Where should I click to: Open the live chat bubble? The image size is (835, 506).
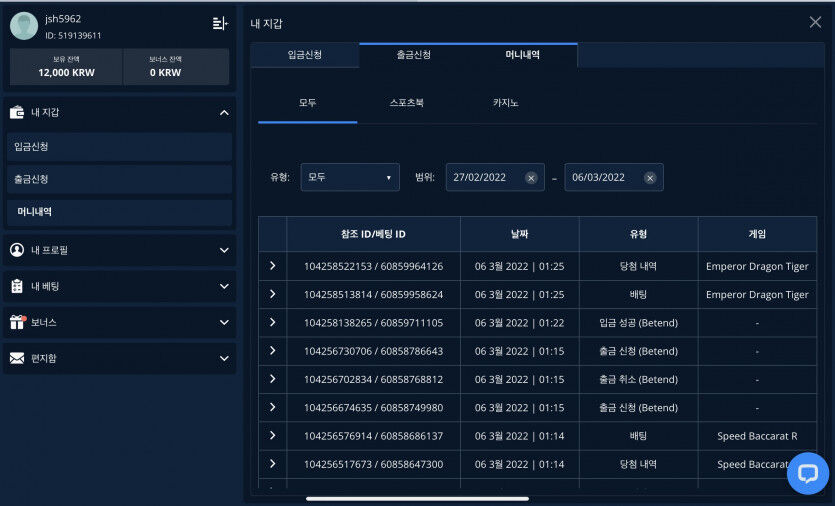(808, 473)
